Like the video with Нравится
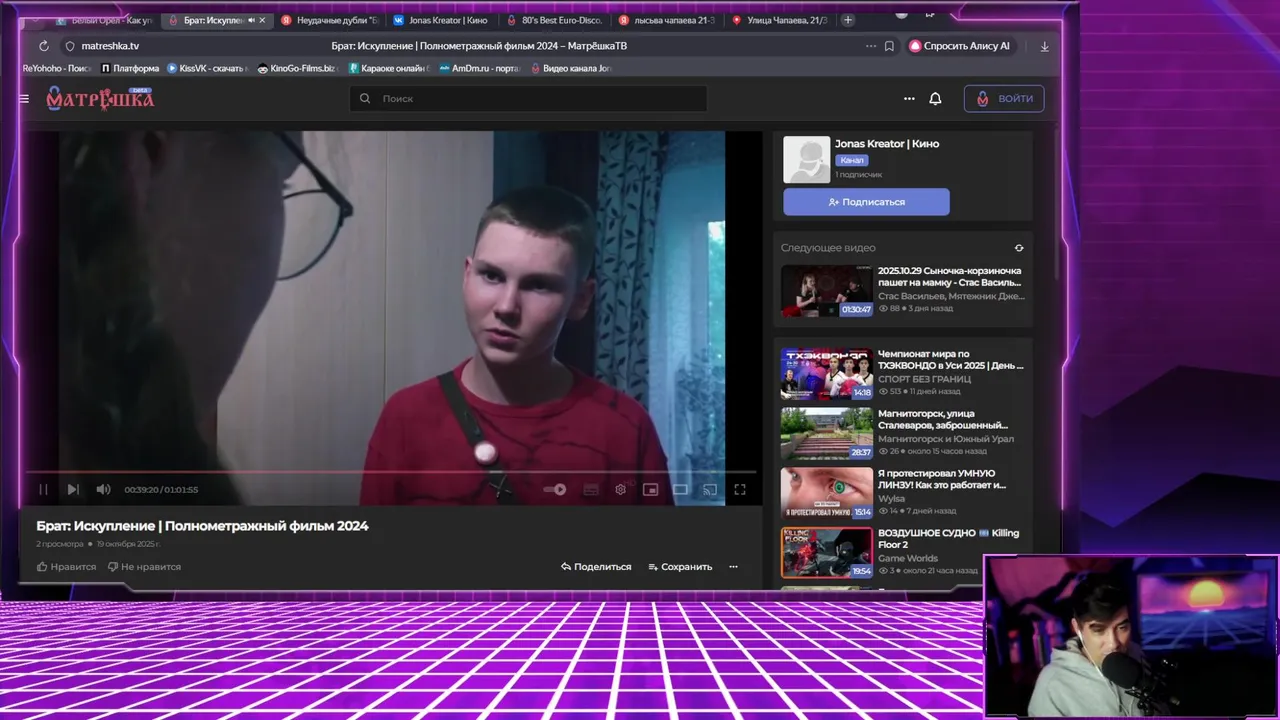 66,567
